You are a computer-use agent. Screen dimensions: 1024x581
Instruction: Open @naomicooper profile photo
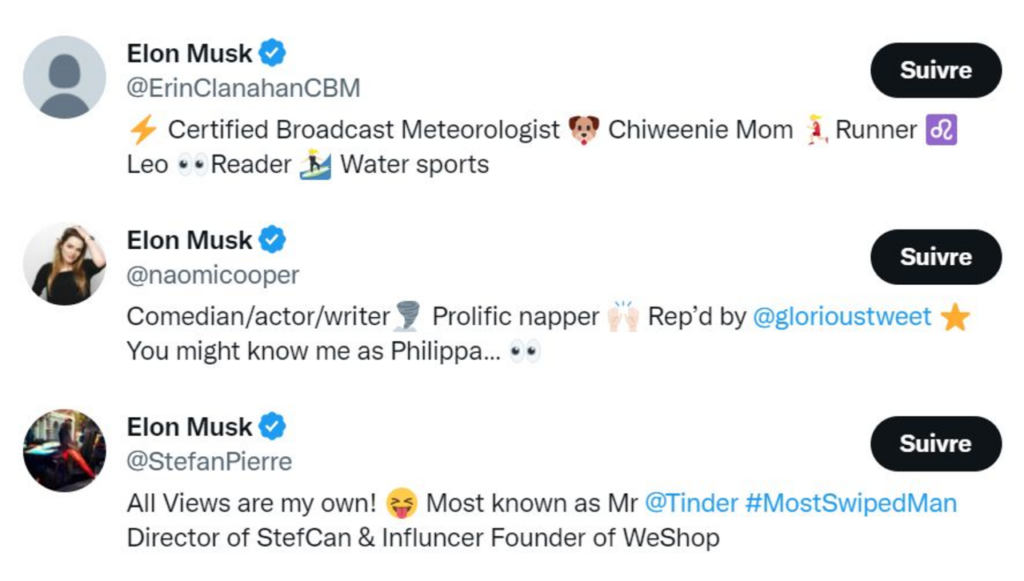64,264
